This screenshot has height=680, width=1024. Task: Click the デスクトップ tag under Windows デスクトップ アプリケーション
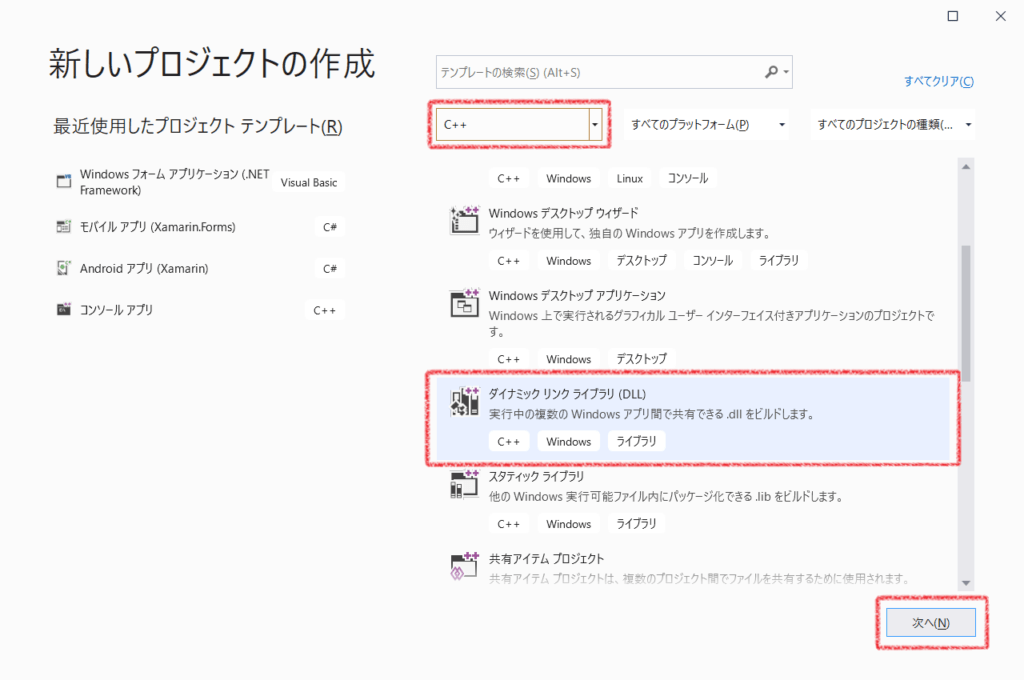click(x=641, y=359)
